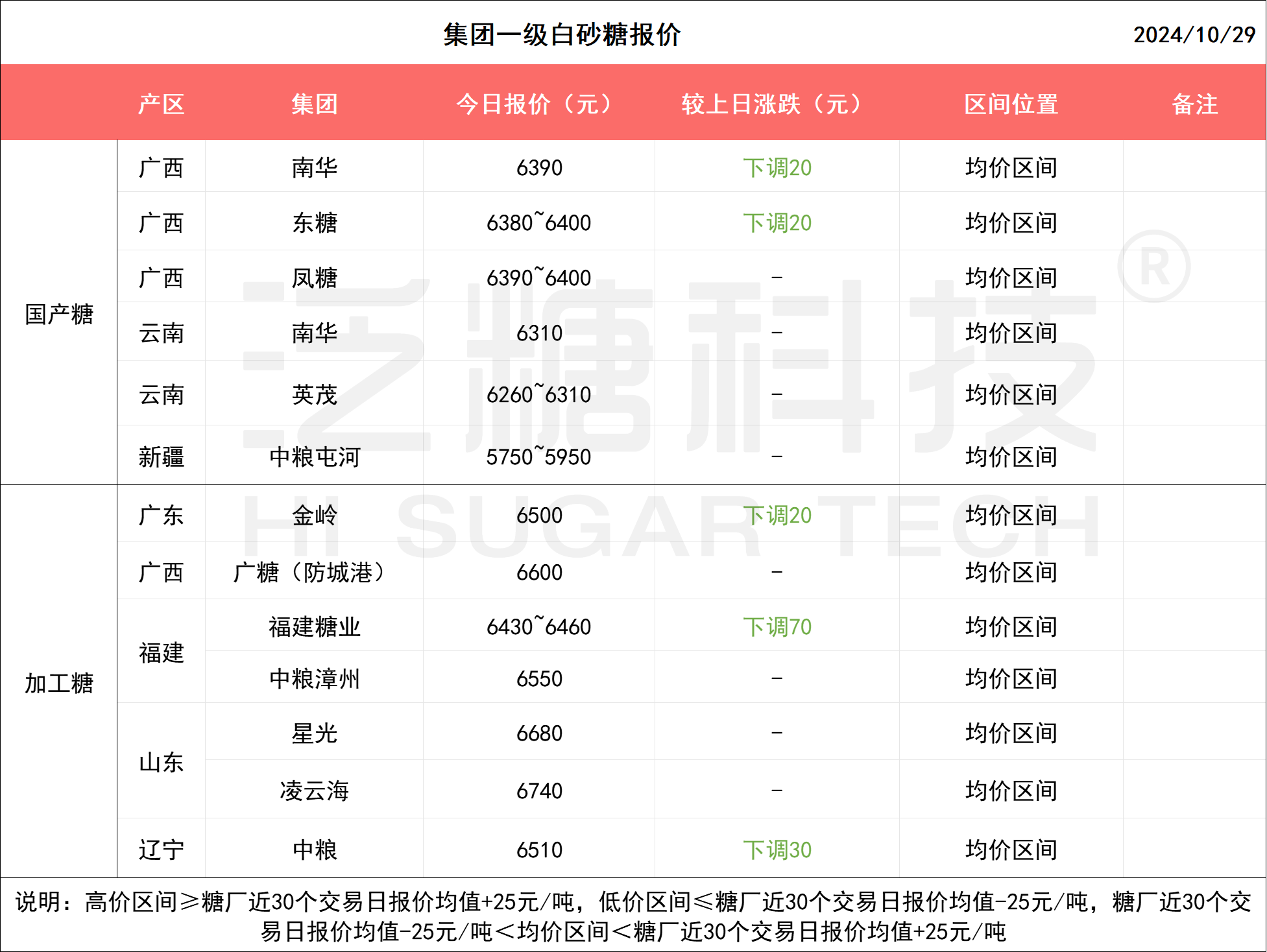1267x952 pixels.
Task: Click the 下调30 change value
Action: pos(777,850)
